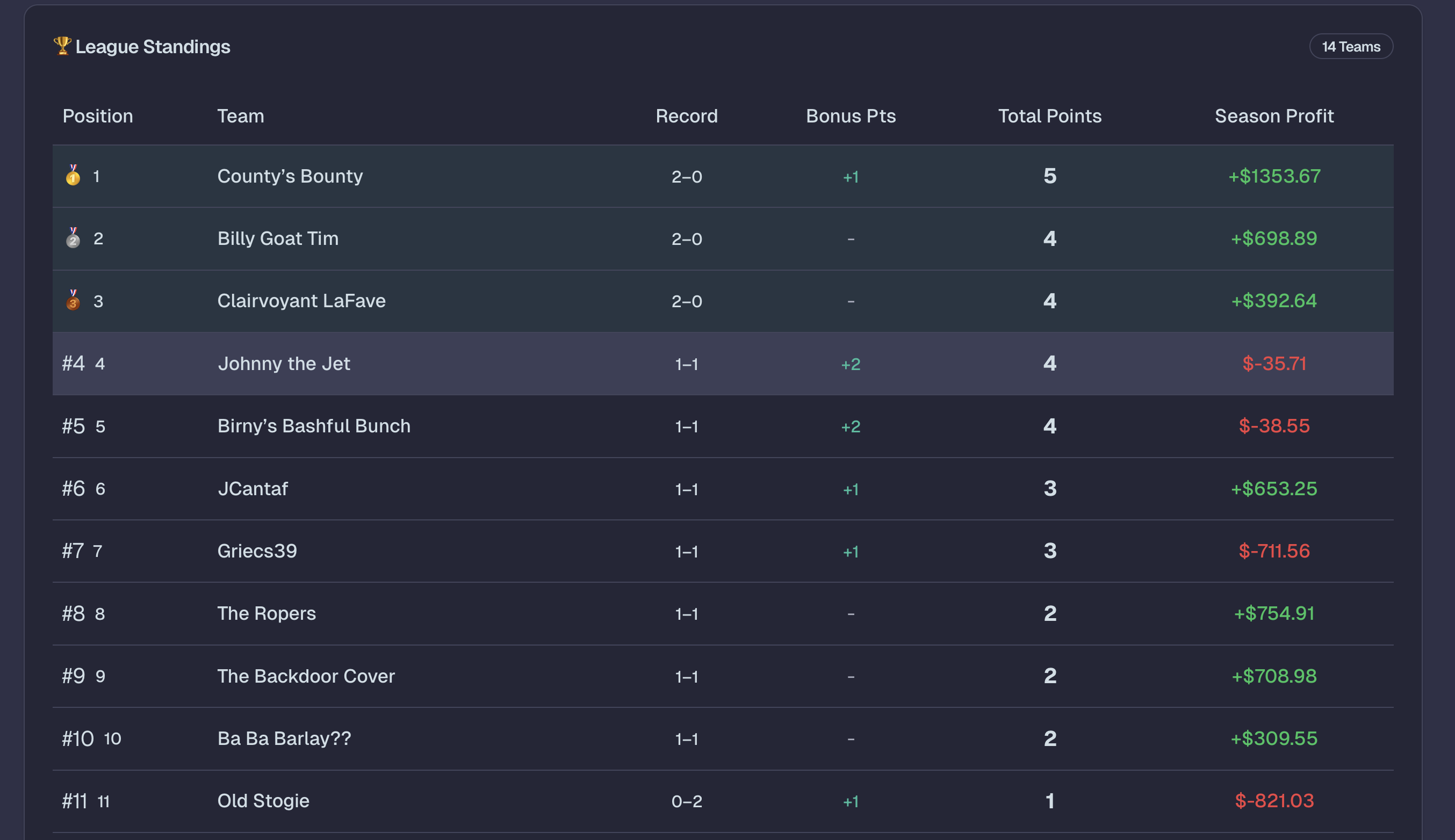This screenshot has height=840, width=1455.
Task: Click the silver medal icon for second place
Action: [73, 238]
